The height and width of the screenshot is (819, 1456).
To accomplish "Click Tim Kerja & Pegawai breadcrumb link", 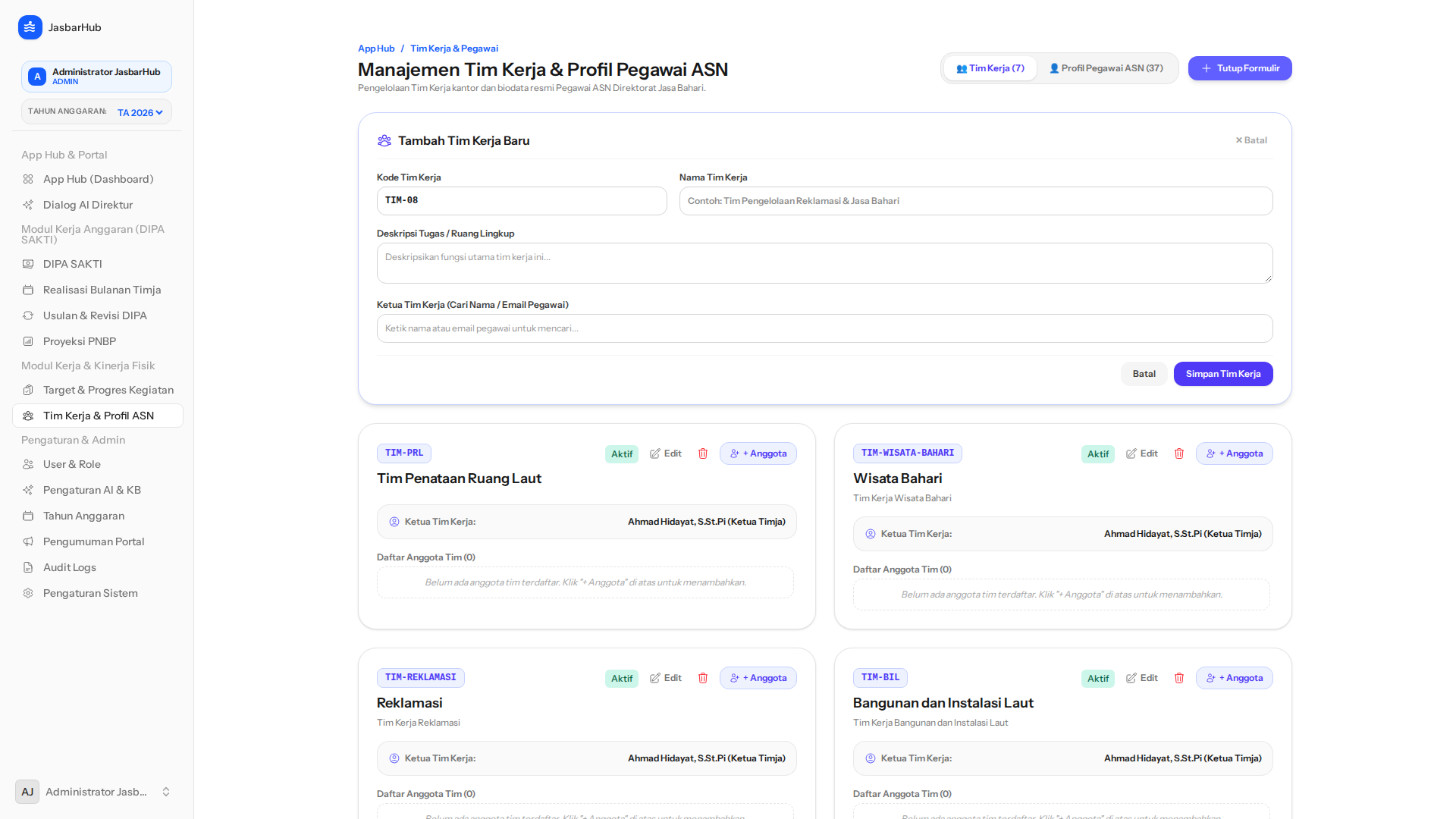I will coord(454,49).
